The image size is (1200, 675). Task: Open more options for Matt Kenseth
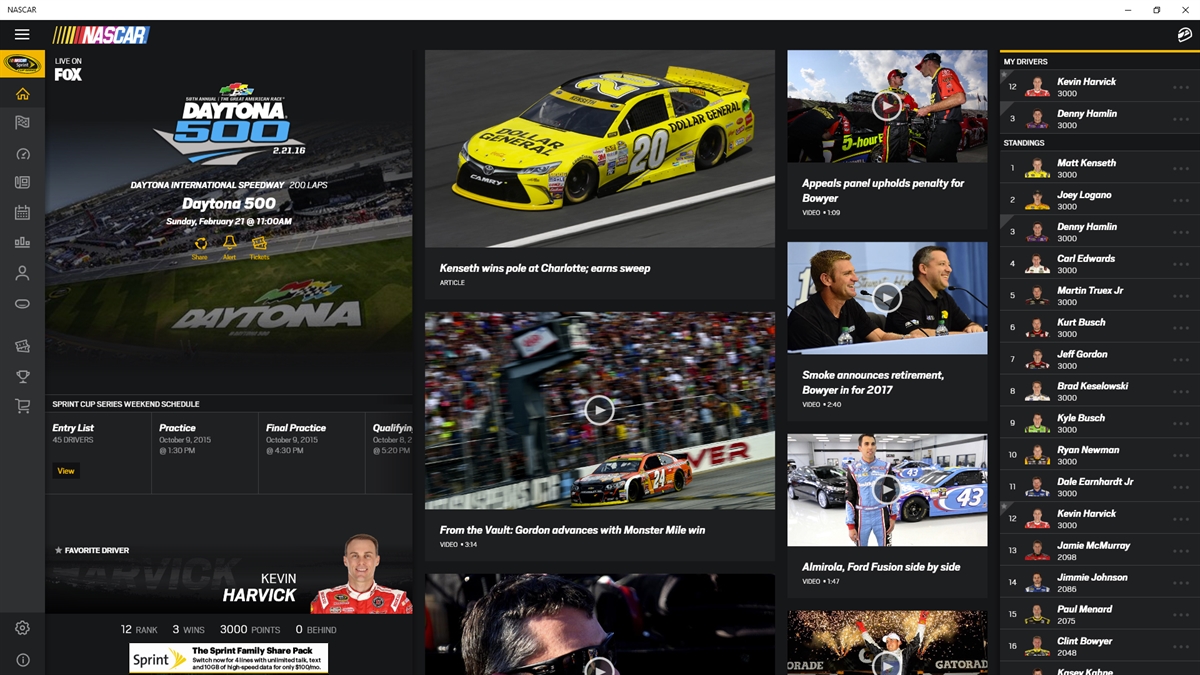click(1181, 168)
